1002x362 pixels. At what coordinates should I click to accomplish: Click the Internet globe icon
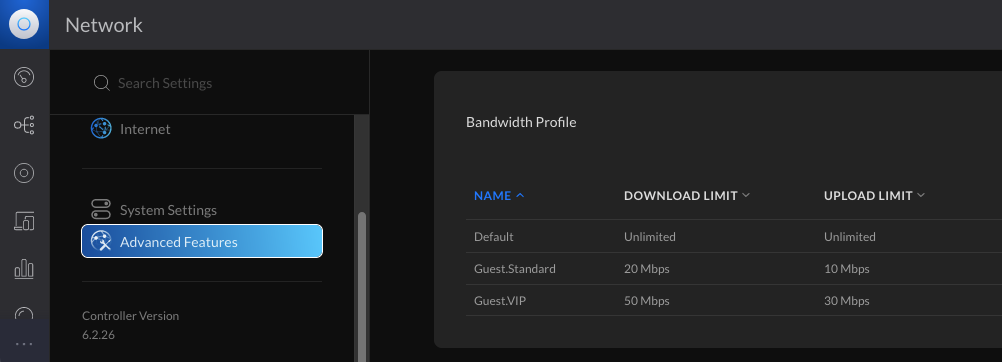(x=101, y=129)
